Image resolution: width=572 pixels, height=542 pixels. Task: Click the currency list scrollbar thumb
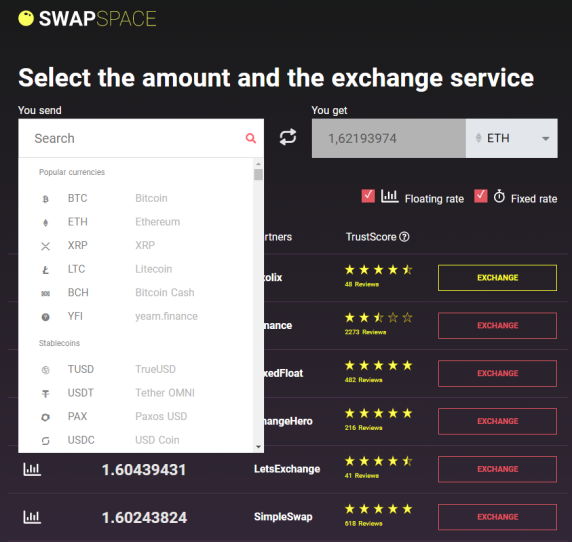258,174
